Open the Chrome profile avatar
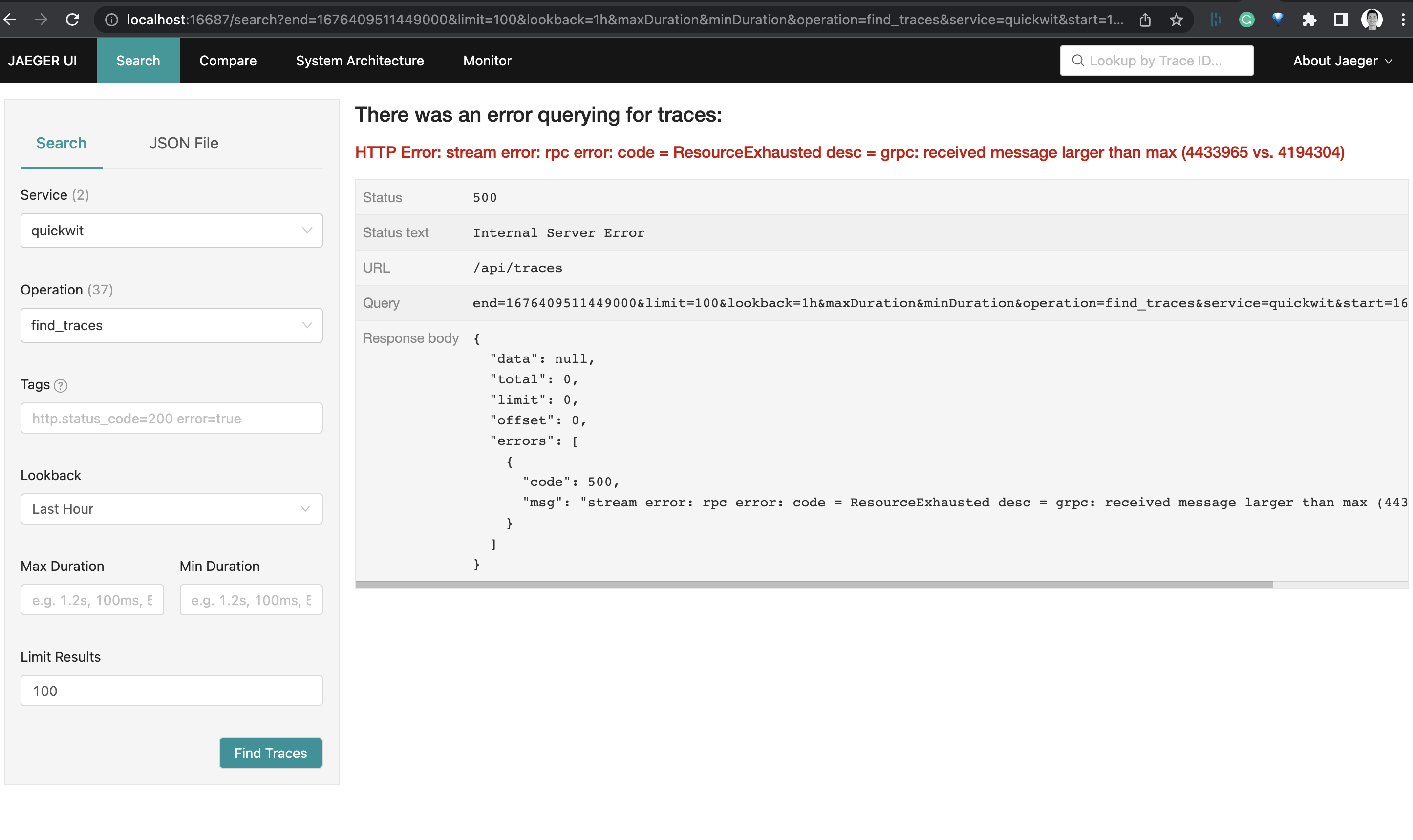Image resolution: width=1413 pixels, height=840 pixels. 1371,20
